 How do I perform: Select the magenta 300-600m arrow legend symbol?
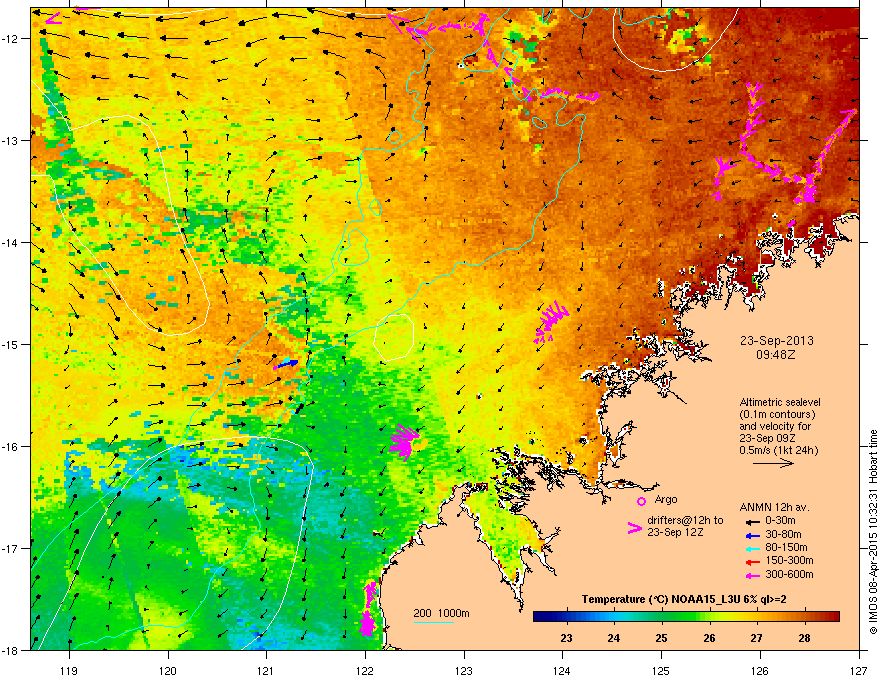pyautogui.click(x=753, y=575)
